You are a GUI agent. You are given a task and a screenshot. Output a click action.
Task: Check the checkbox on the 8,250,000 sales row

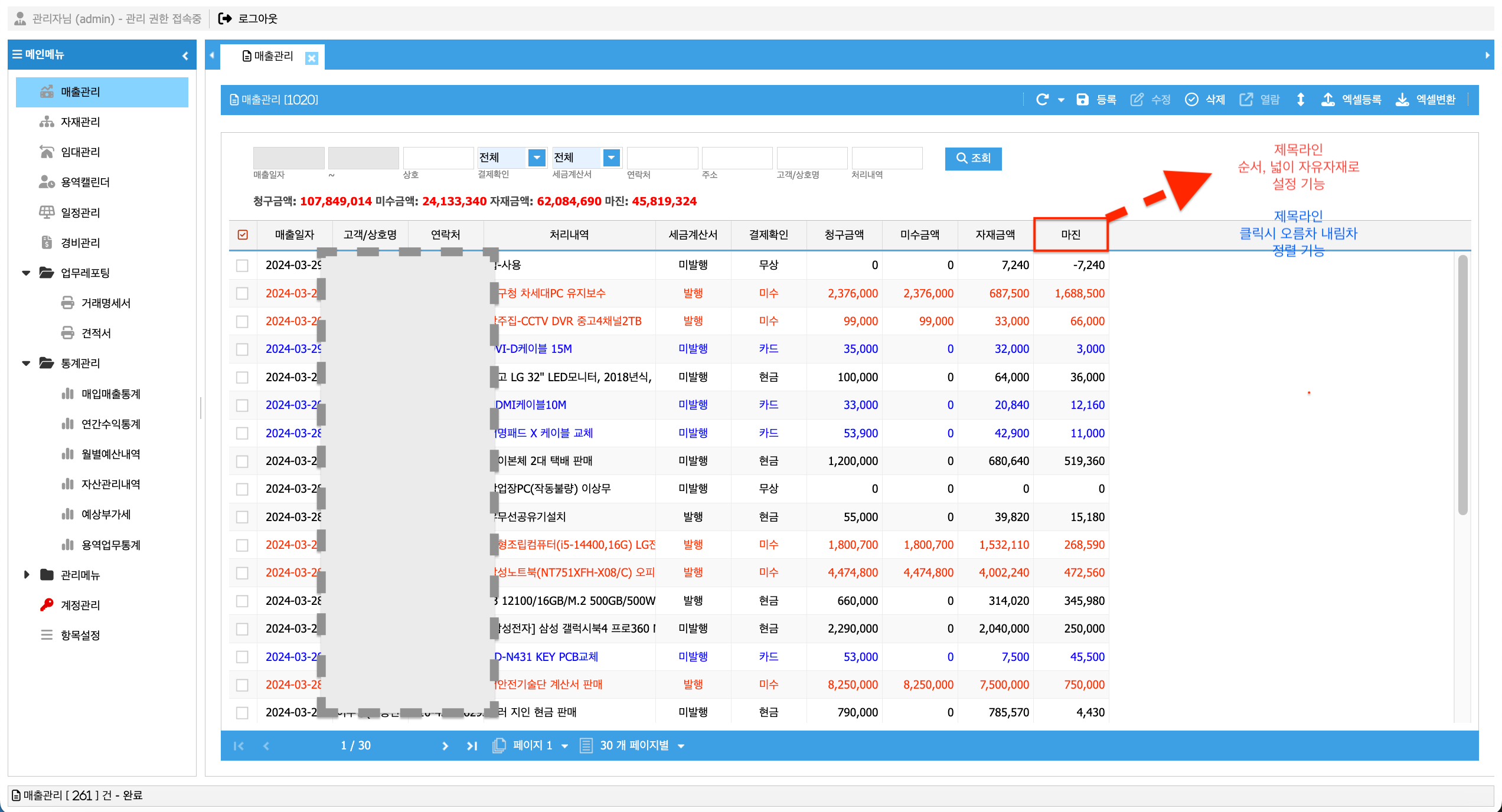click(242, 685)
